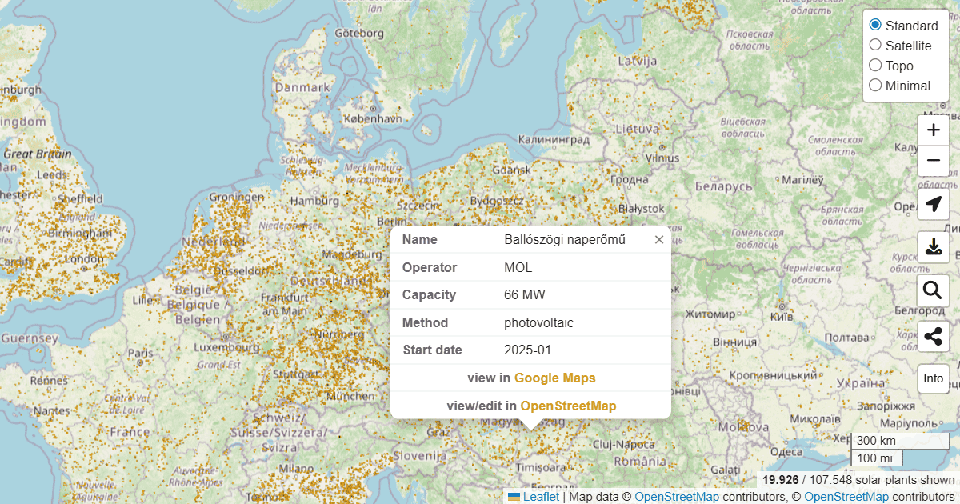This screenshot has height=504, width=960.
Task: Click the Hamburg label on map
Action: pos(314,200)
